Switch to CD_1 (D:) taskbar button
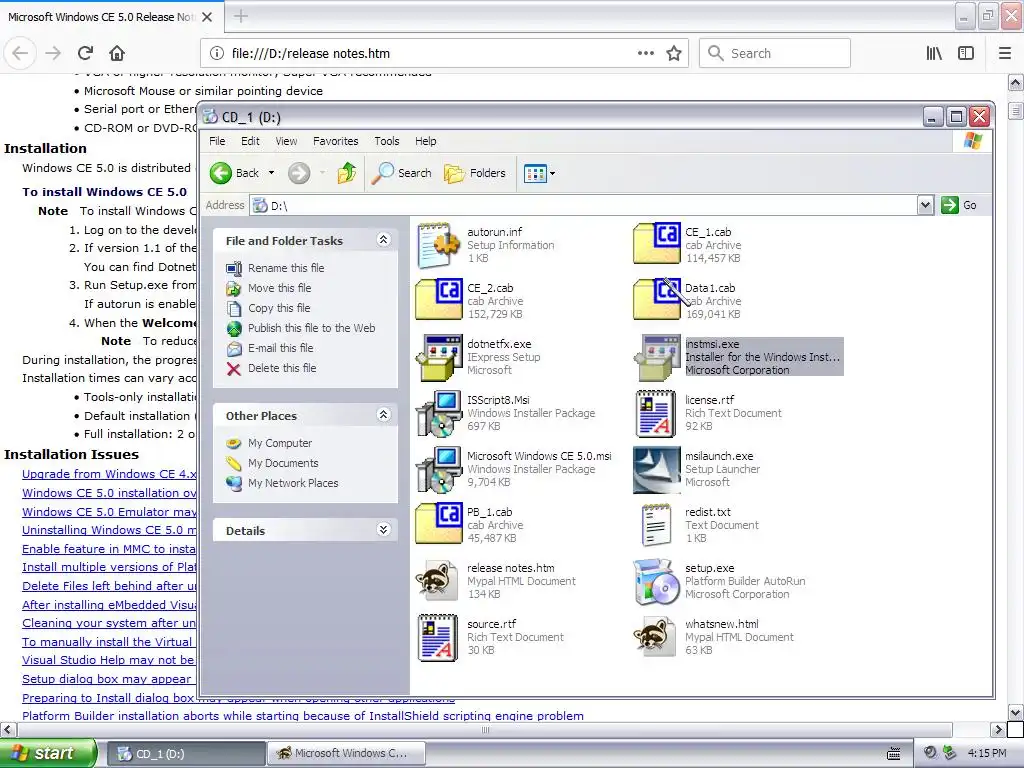The image size is (1024, 768). click(186, 754)
